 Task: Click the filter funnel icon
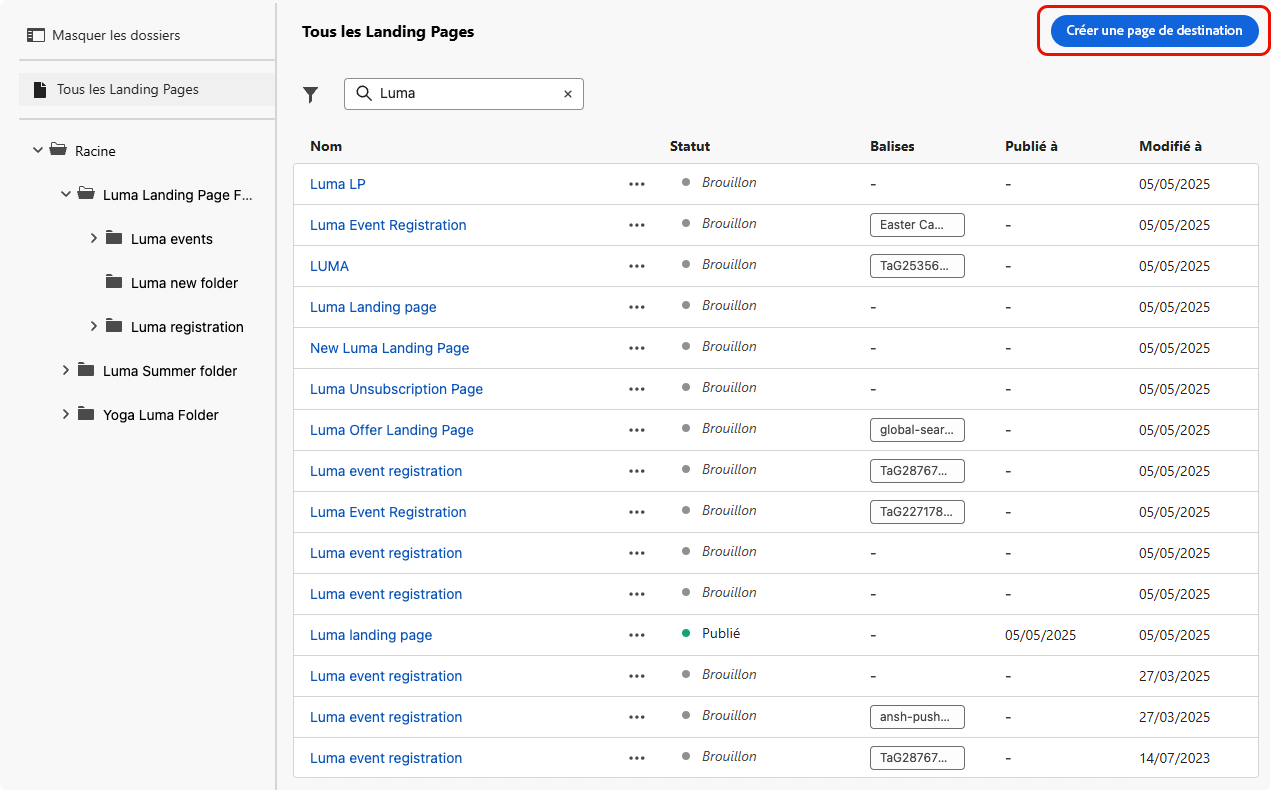(x=311, y=95)
